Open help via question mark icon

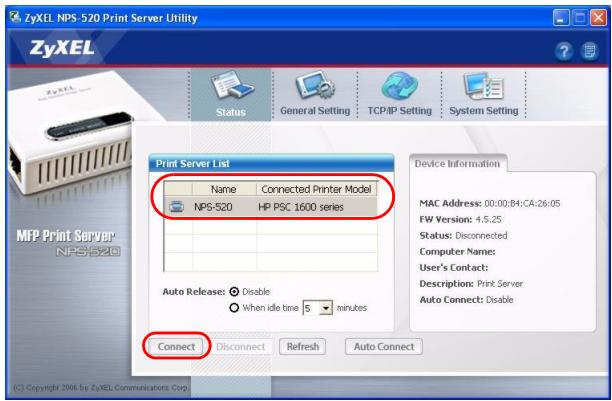564,51
